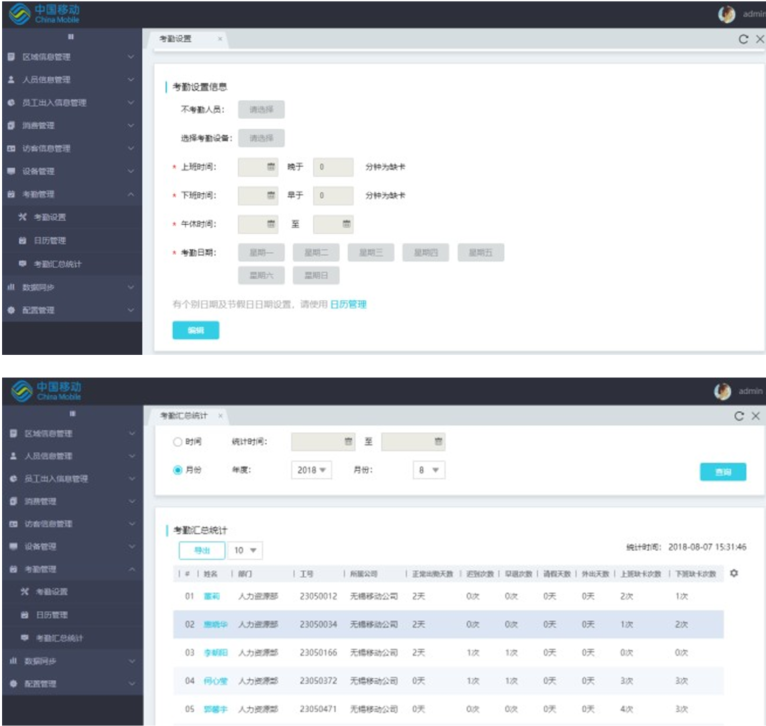Click 员工出入信息管理 icon on 考勤设置 screen
This screenshot has height=726, width=766.
pyautogui.click(x=11, y=103)
